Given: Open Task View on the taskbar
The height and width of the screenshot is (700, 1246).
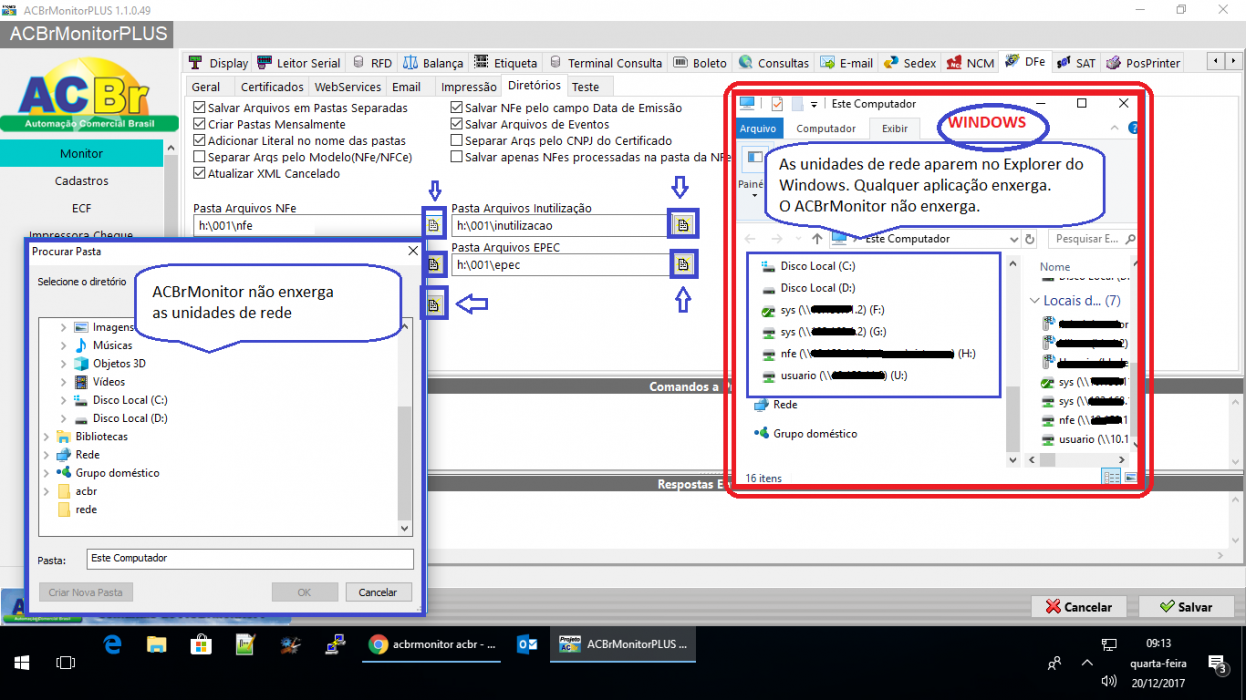Looking at the screenshot, I should coord(66,662).
